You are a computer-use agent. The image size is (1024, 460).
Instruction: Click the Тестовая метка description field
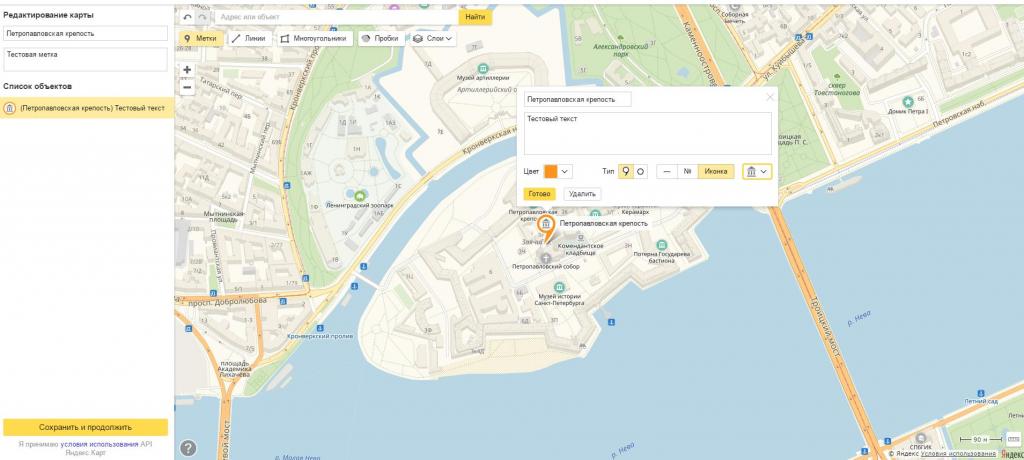click(85, 59)
